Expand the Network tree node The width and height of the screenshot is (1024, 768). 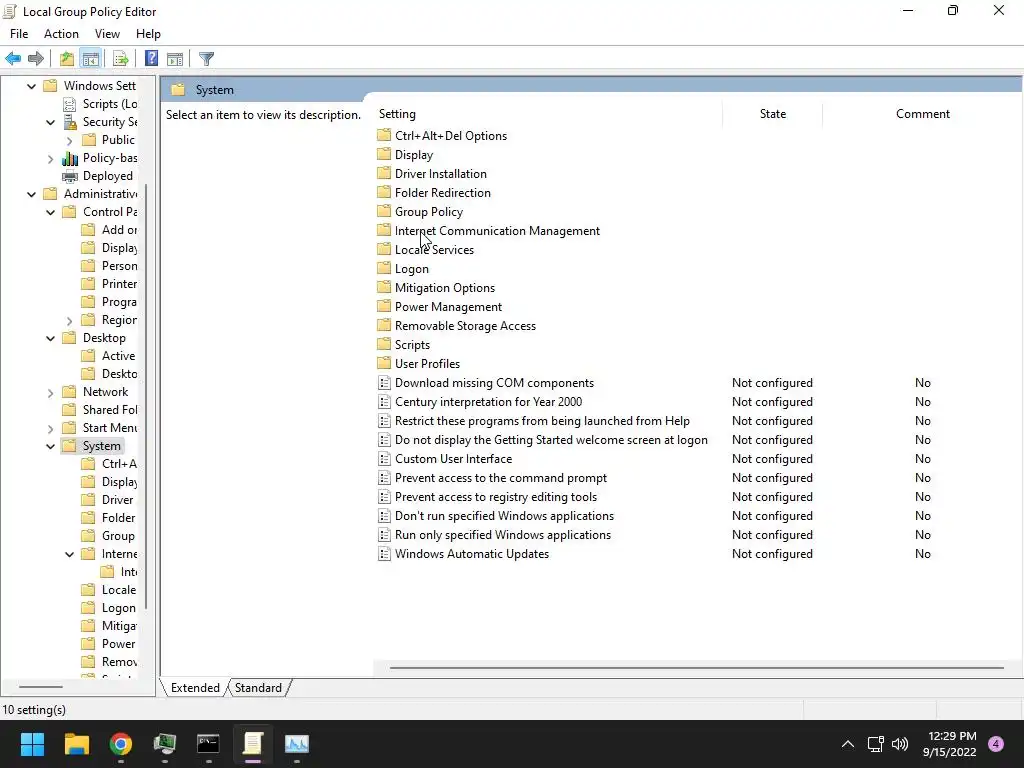(50, 392)
